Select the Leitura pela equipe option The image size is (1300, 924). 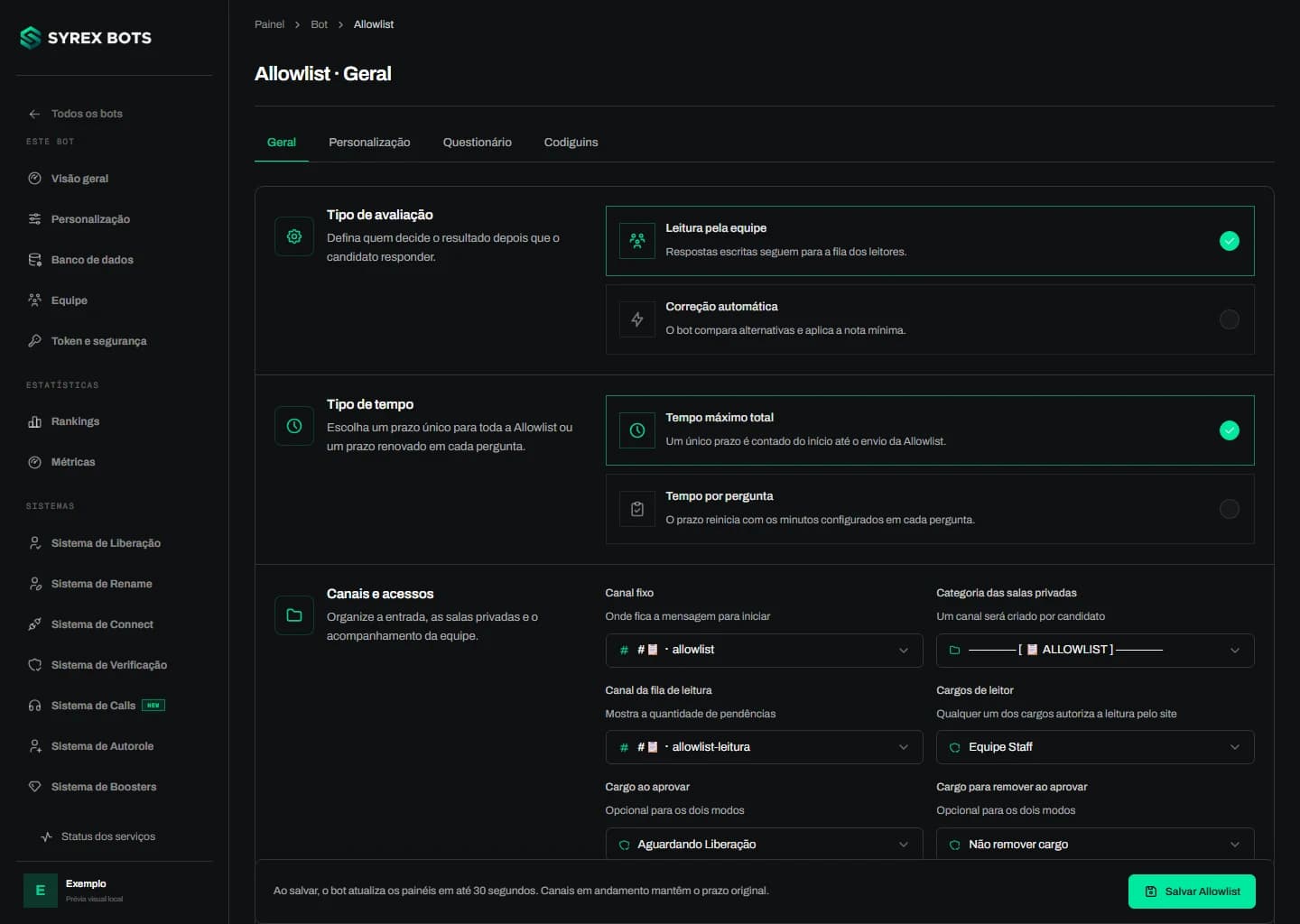click(930, 241)
